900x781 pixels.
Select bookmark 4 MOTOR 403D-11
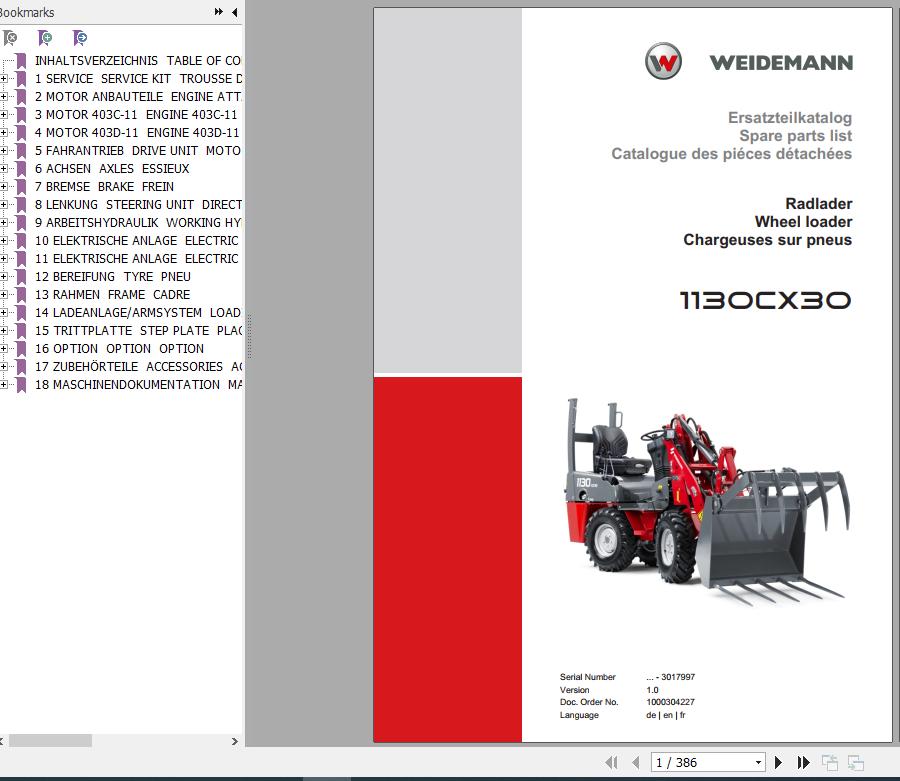tap(137, 133)
